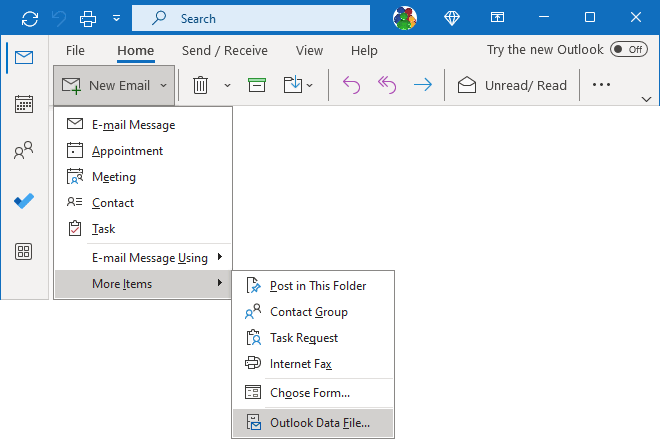Image resolution: width=660 pixels, height=439 pixels.
Task: Open the Mail view in sidebar
Action: coord(24,57)
